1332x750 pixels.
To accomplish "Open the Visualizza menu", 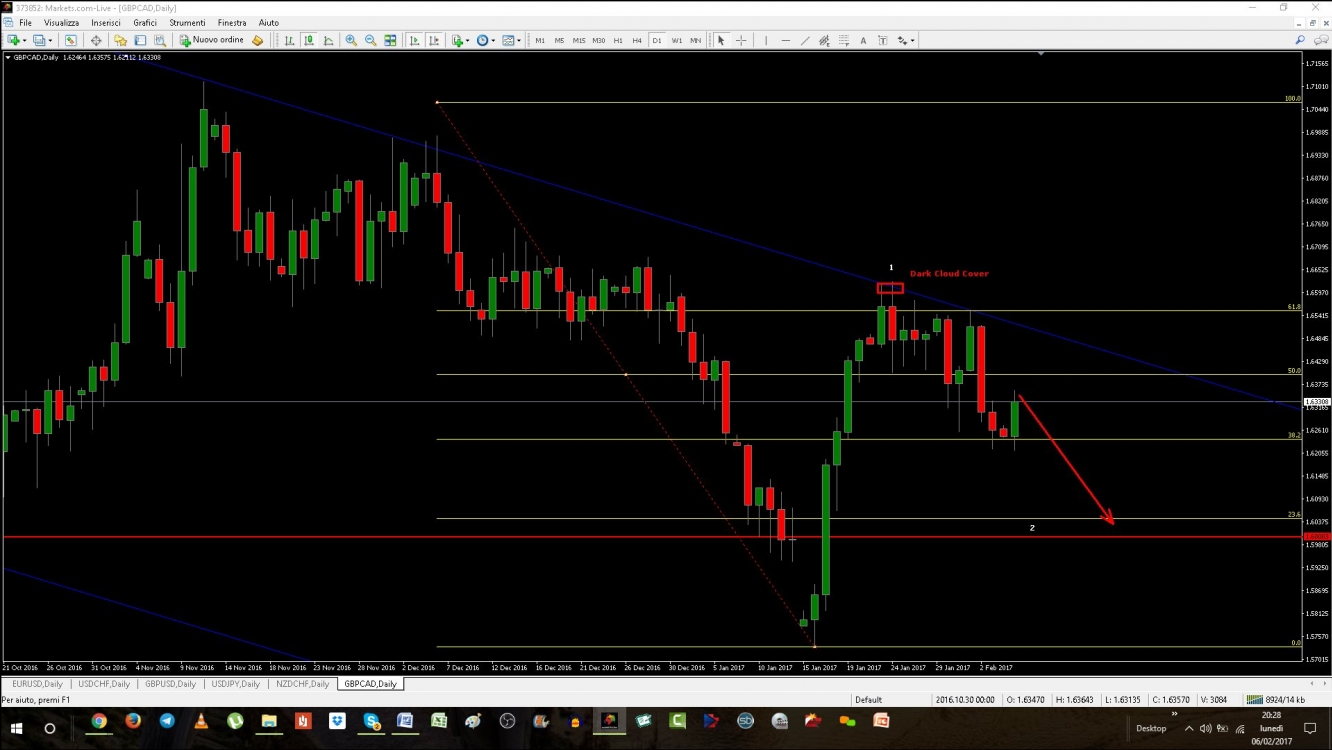I will [x=61, y=22].
